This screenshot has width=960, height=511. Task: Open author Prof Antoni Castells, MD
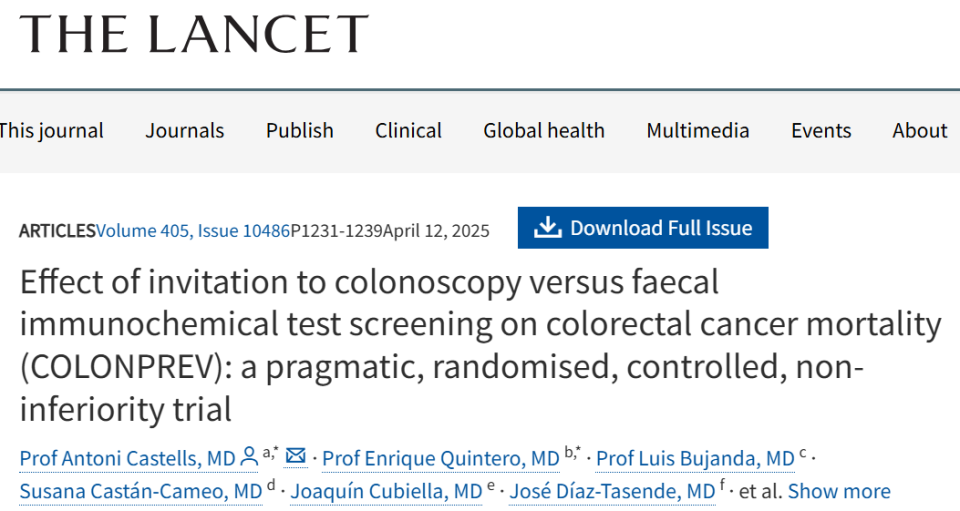coord(128,458)
